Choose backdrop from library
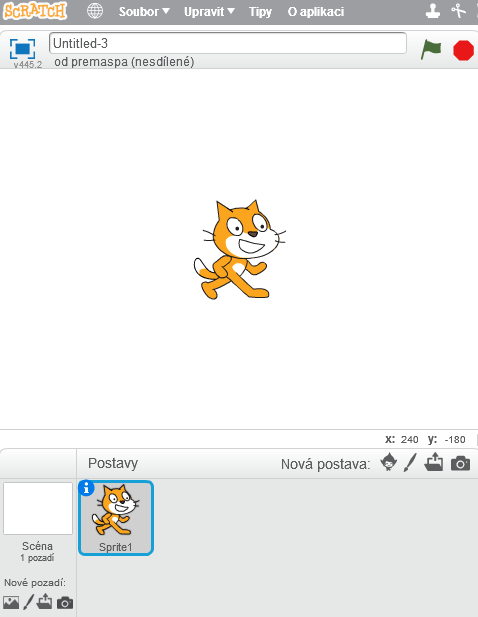The width and height of the screenshot is (478, 617). pos(11,602)
